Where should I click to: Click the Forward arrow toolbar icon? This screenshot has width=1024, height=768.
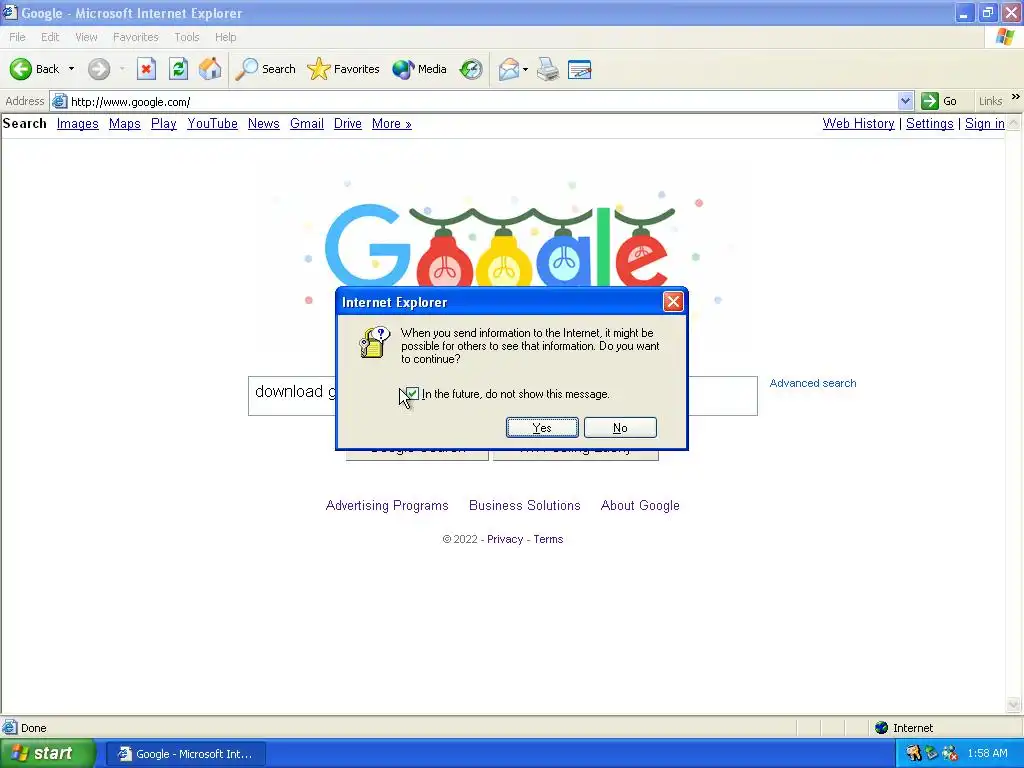point(99,69)
